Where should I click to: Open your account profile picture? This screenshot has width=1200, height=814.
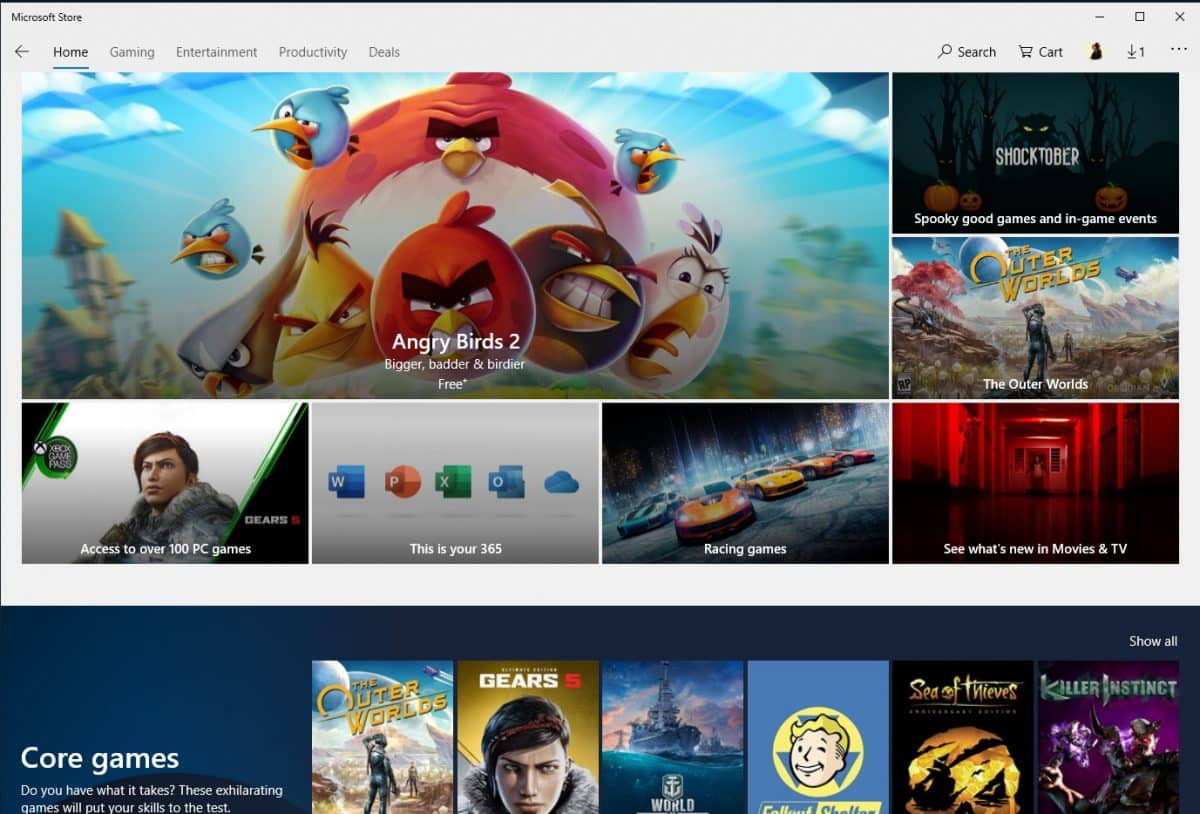(x=1096, y=51)
